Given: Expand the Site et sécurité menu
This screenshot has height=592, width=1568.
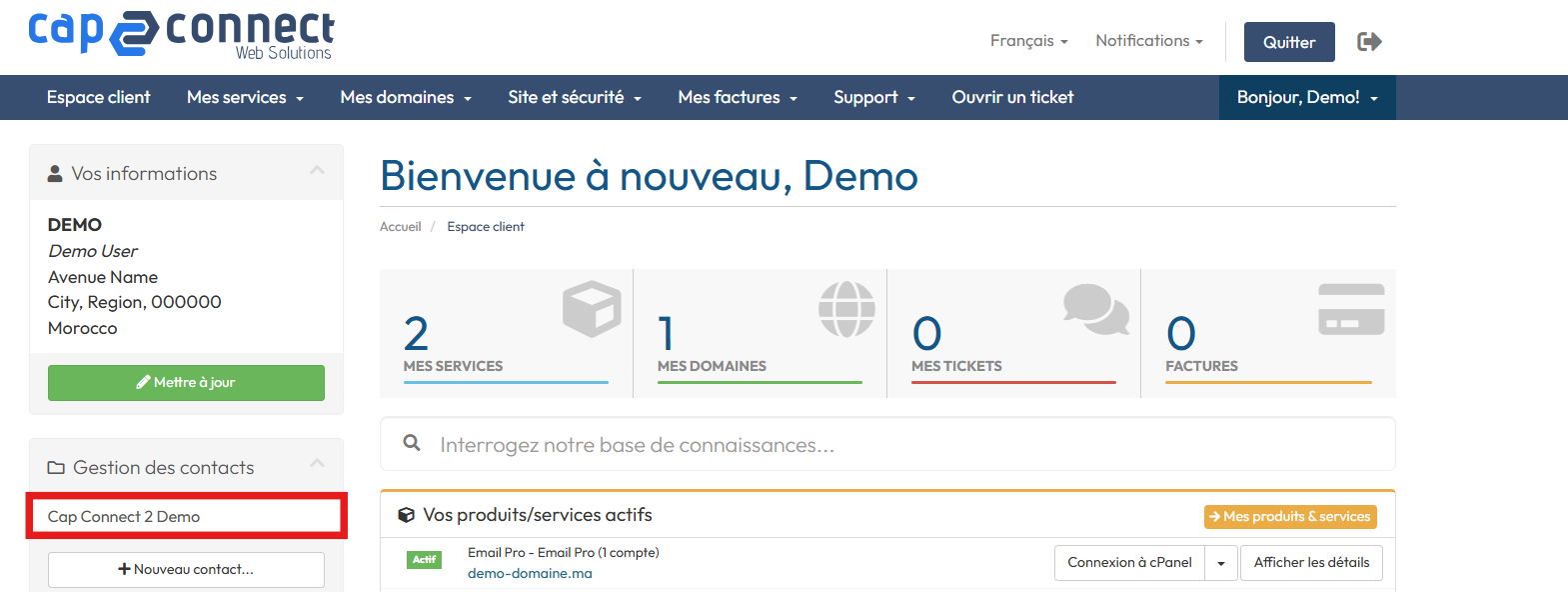Looking at the screenshot, I should pyautogui.click(x=575, y=97).
